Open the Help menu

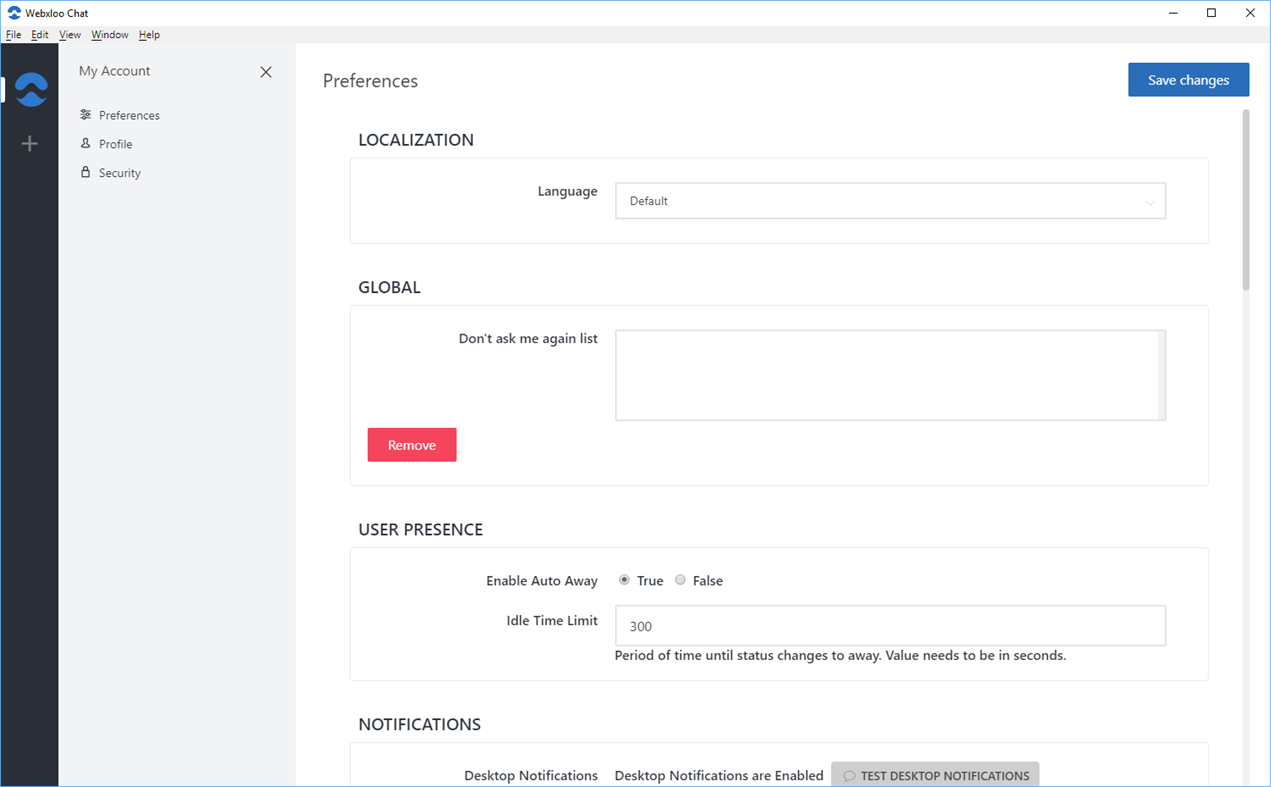149,35
